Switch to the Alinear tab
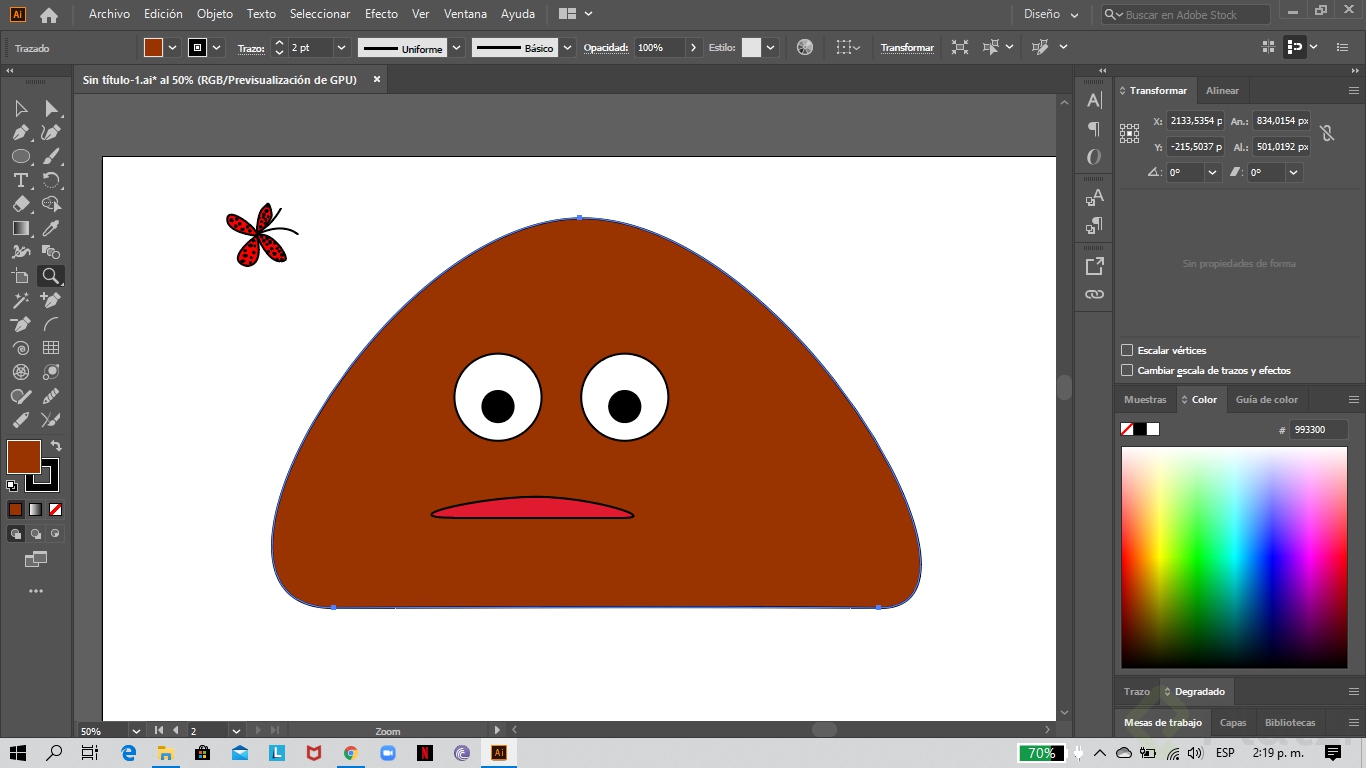1366x768 pixels. [1222, 90]
